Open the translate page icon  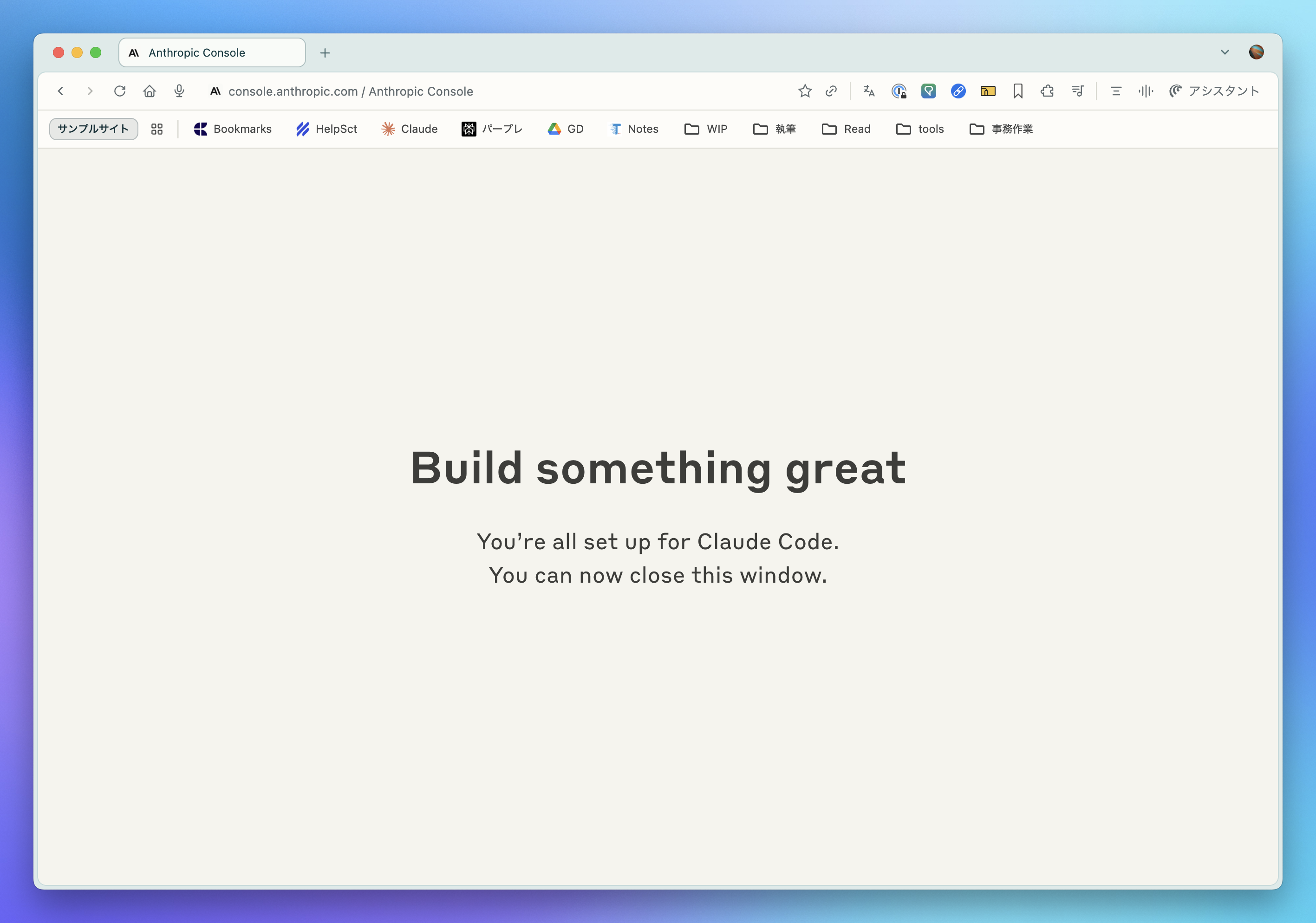coord(869,91)
